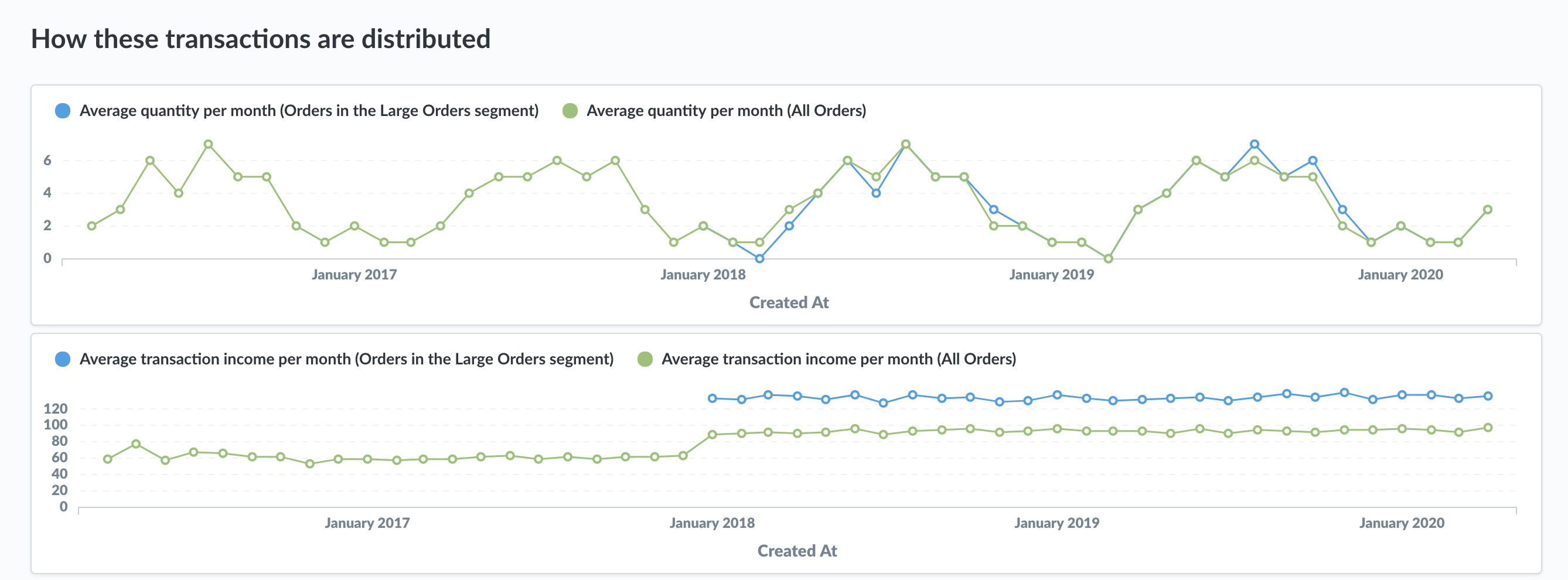Click the last green point in the income chart
1568x580 pixels.
click(x=1488, y=428)
